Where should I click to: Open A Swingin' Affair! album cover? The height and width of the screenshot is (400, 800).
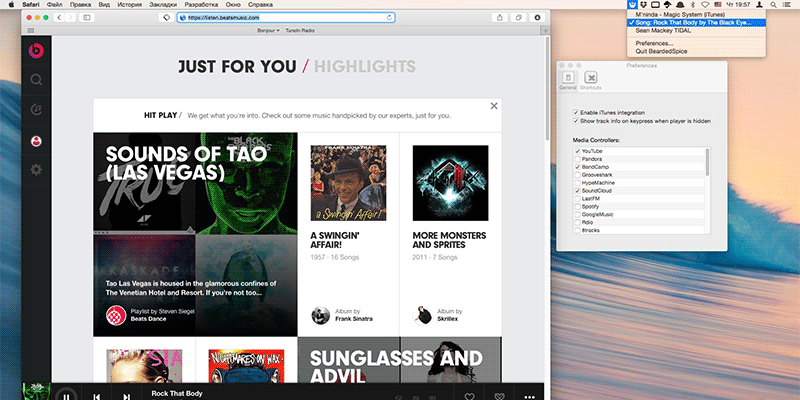pyautogui.click(x=348, y=183)
